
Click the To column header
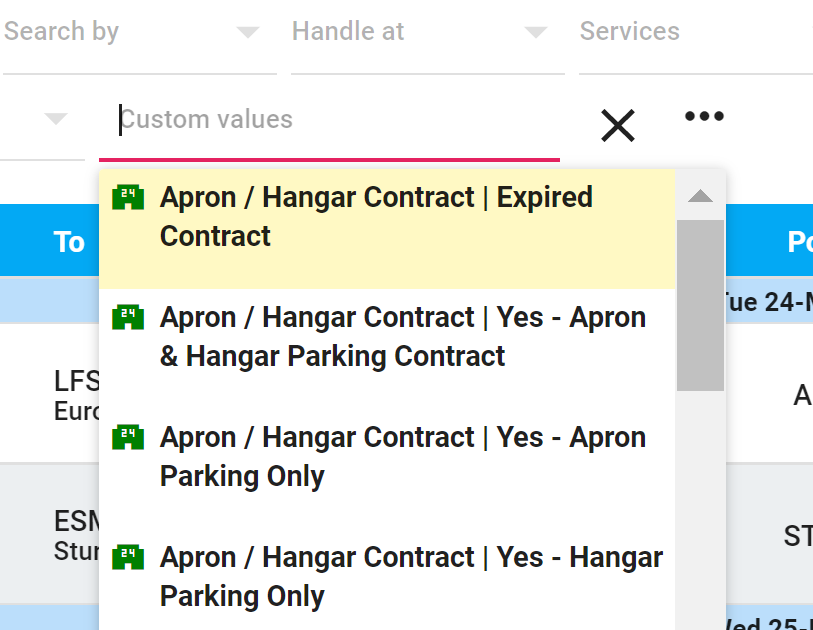click(69, 242)
